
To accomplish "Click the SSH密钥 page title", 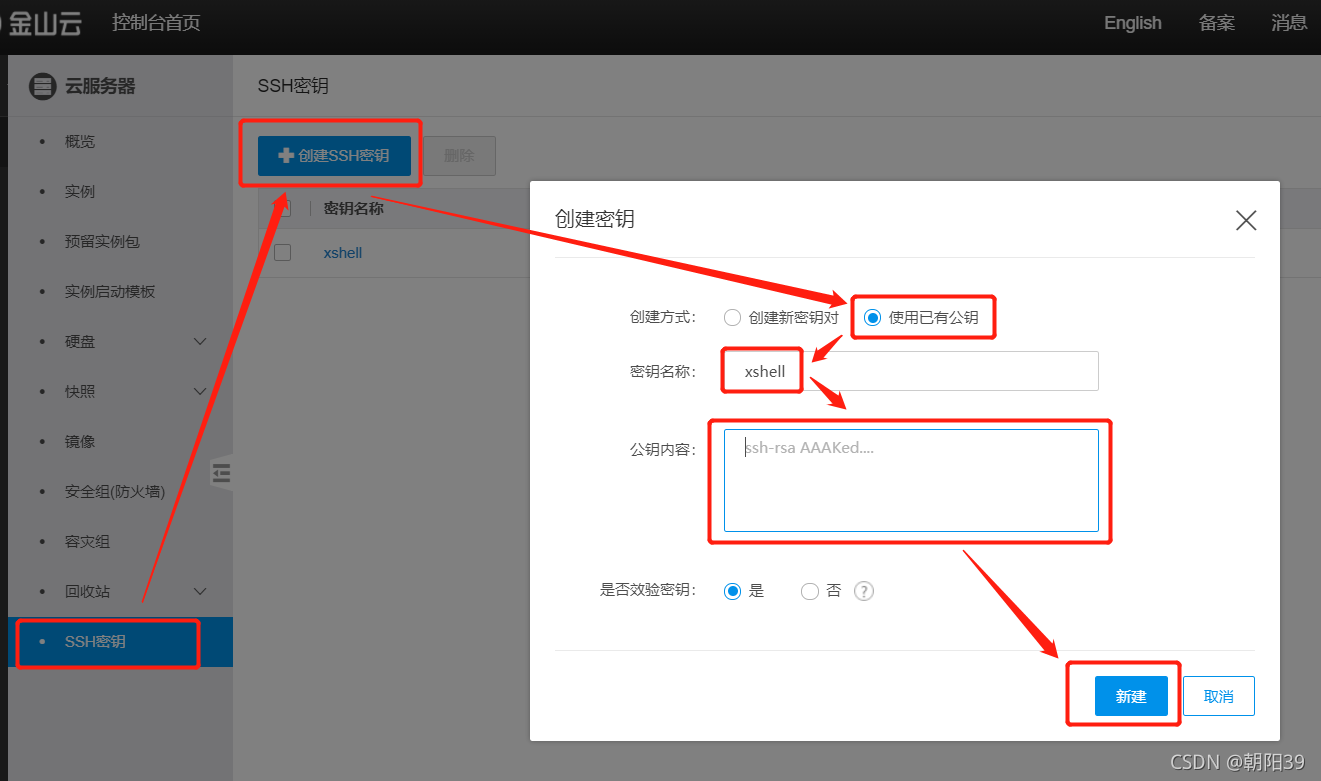I will click(x=293, y=86).
